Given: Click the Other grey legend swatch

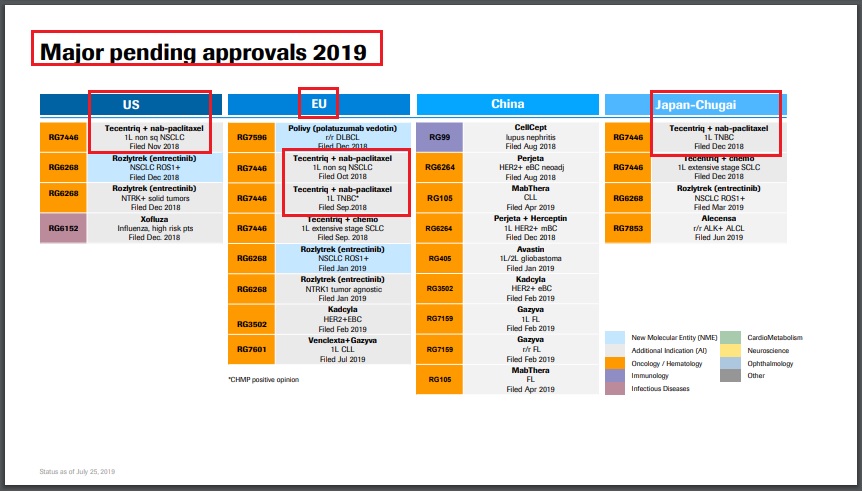Looking at the screenshot, I should tap(730, 376).
